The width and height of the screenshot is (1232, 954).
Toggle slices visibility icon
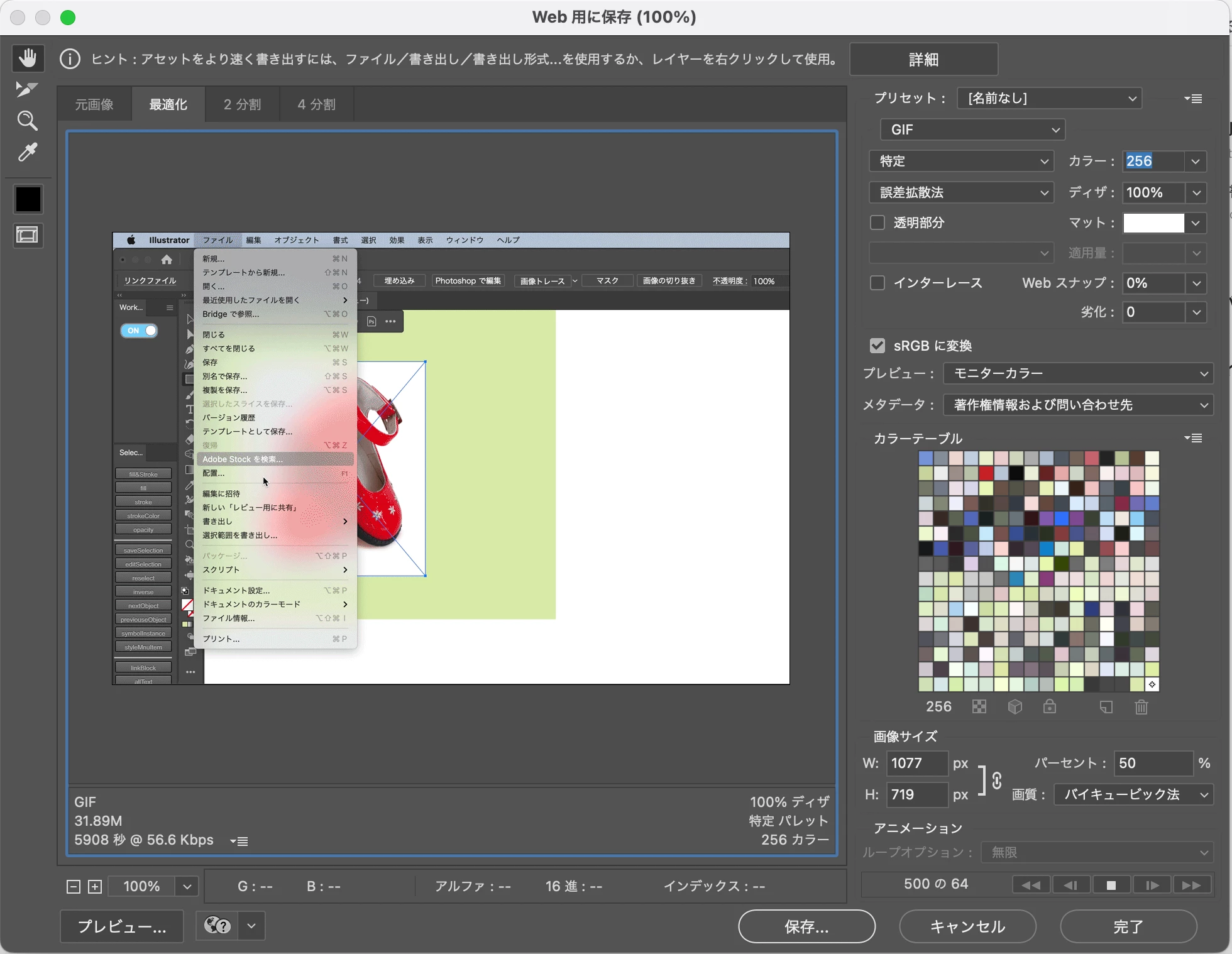(x=28, y=236)
